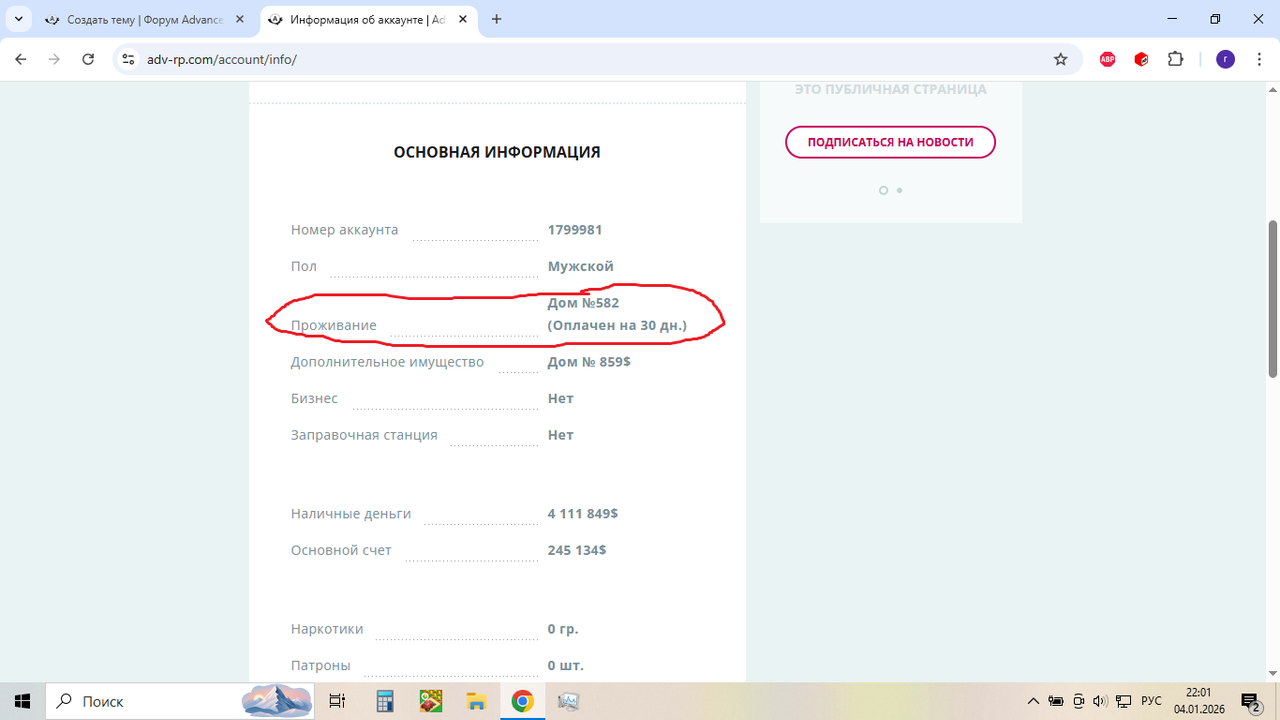Select the first carousel dot indicator
Viewport: 1280px width, 720px height.
(x=883, y=190)
